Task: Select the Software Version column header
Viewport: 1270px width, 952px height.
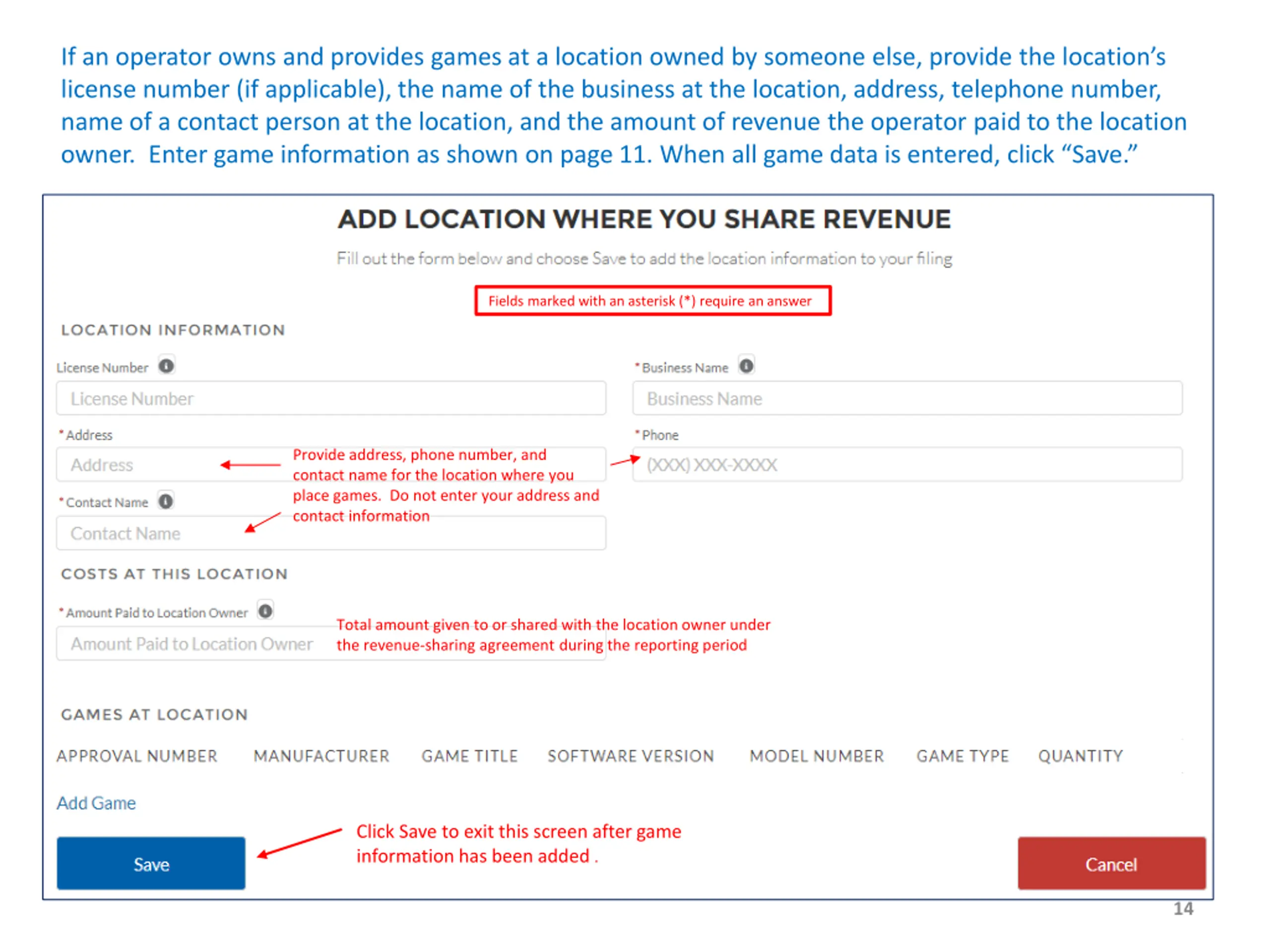Action: tap(631, 756)
